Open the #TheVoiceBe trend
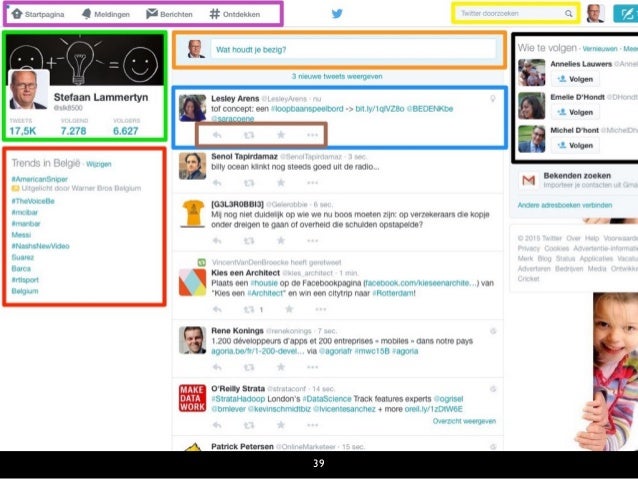The image size is (638, 479). click(x=33, y=201)
